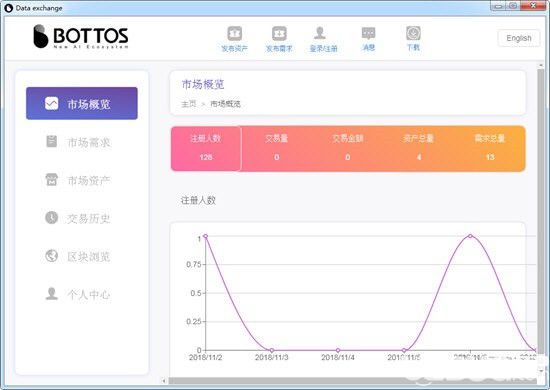Go to 主页 via the breadcrumb

click(189, 104)
